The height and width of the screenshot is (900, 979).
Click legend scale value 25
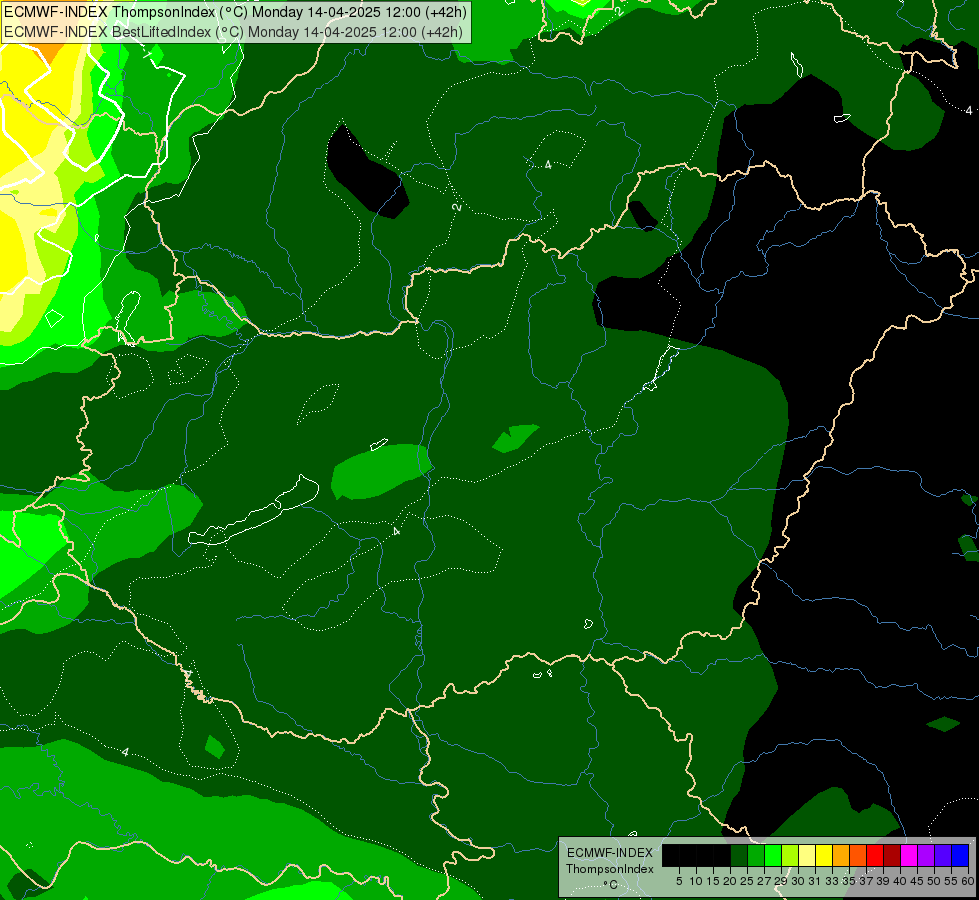[747, 881]
